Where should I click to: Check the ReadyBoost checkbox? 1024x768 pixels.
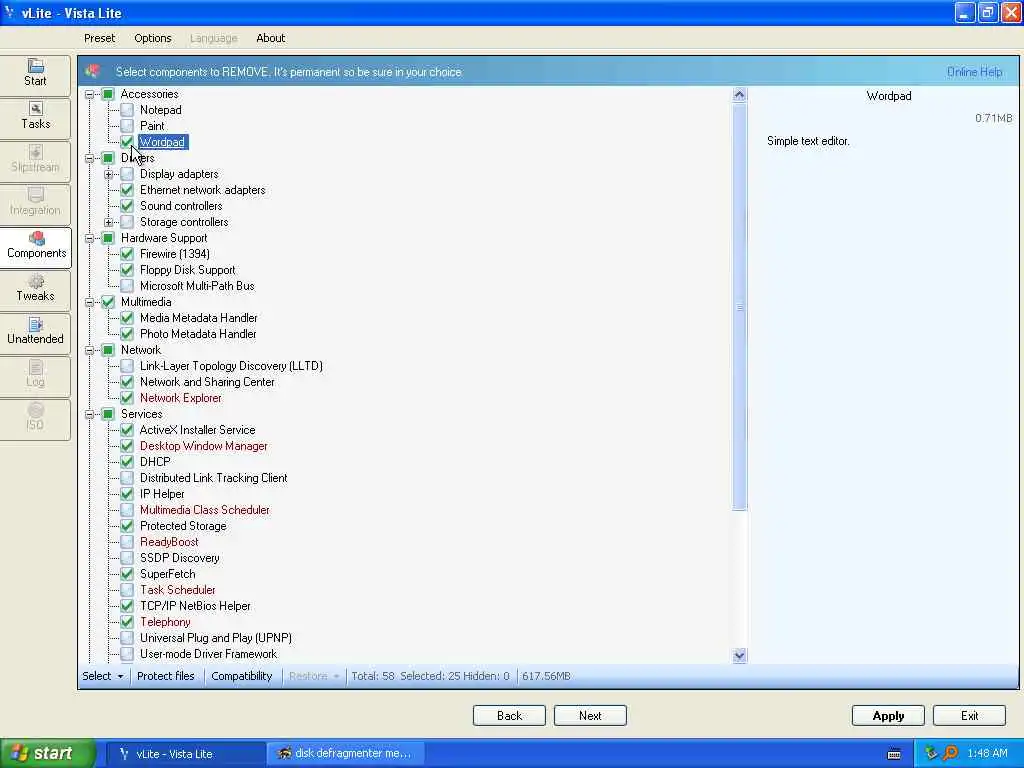(127, 542)
